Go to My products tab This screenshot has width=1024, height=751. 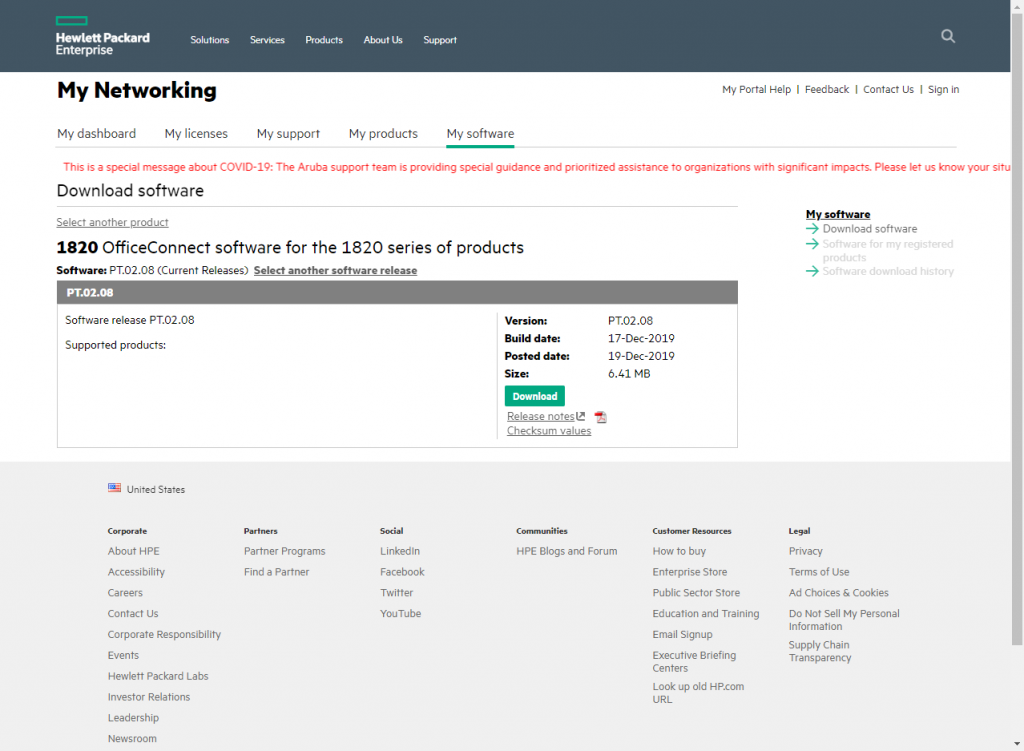pyautogui.click(x=383, y=133)
